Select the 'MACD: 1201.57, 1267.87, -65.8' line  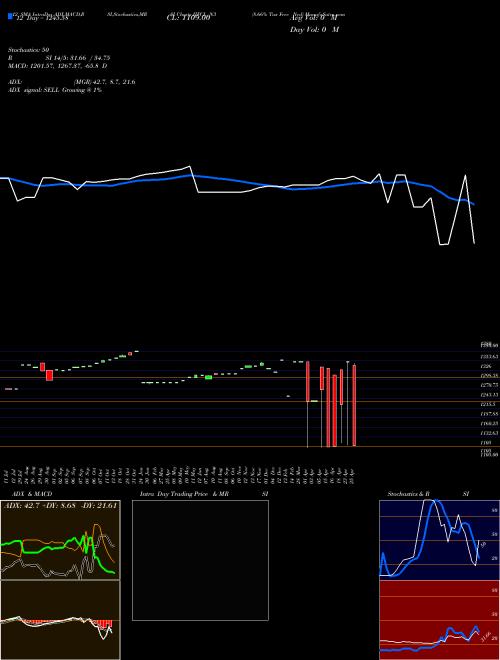(x=57, y=66)
